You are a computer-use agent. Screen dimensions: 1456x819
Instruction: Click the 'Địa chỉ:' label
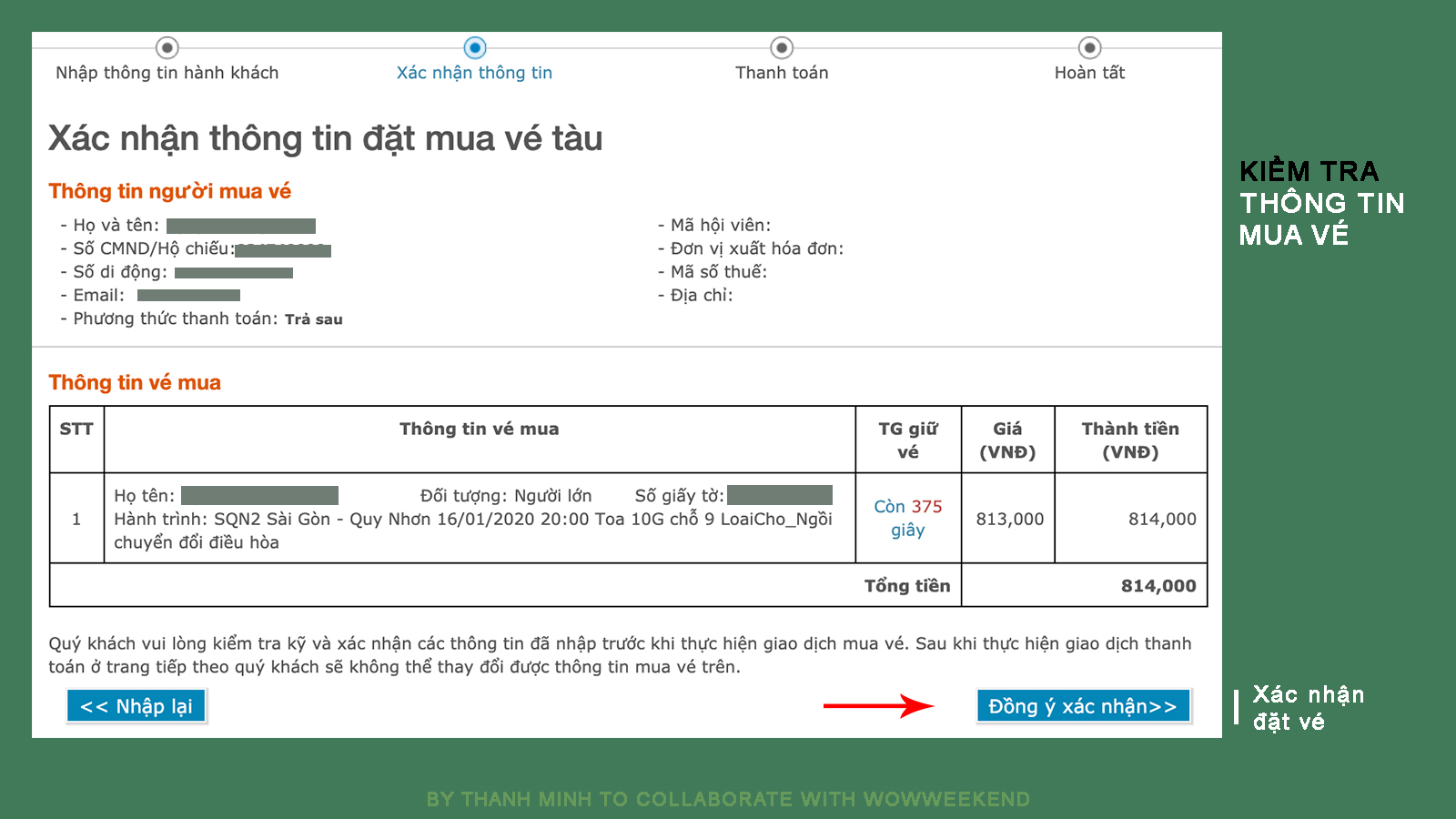[695, 295]
